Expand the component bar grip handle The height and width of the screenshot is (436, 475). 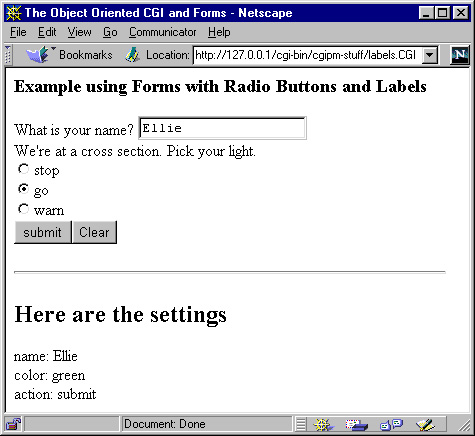pyautogui.click(x=301, y=425)
